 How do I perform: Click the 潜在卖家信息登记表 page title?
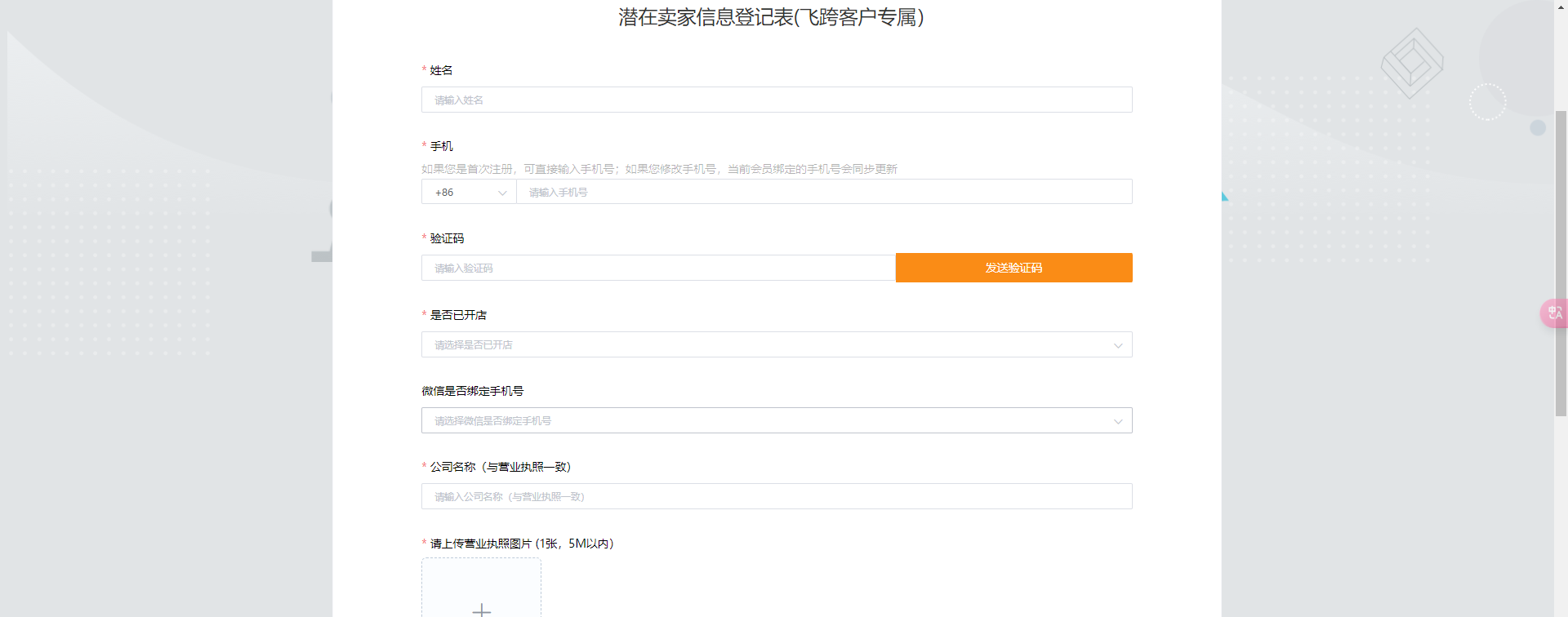pos(771,17)
